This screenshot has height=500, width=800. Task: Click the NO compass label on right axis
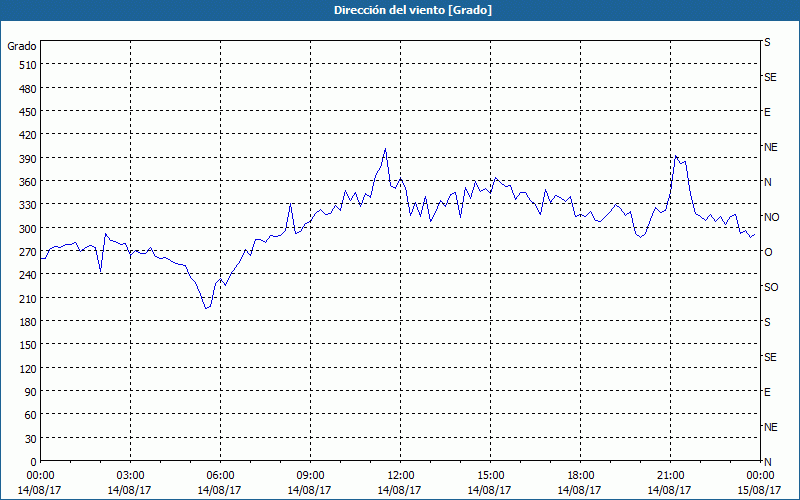(771, 217)
